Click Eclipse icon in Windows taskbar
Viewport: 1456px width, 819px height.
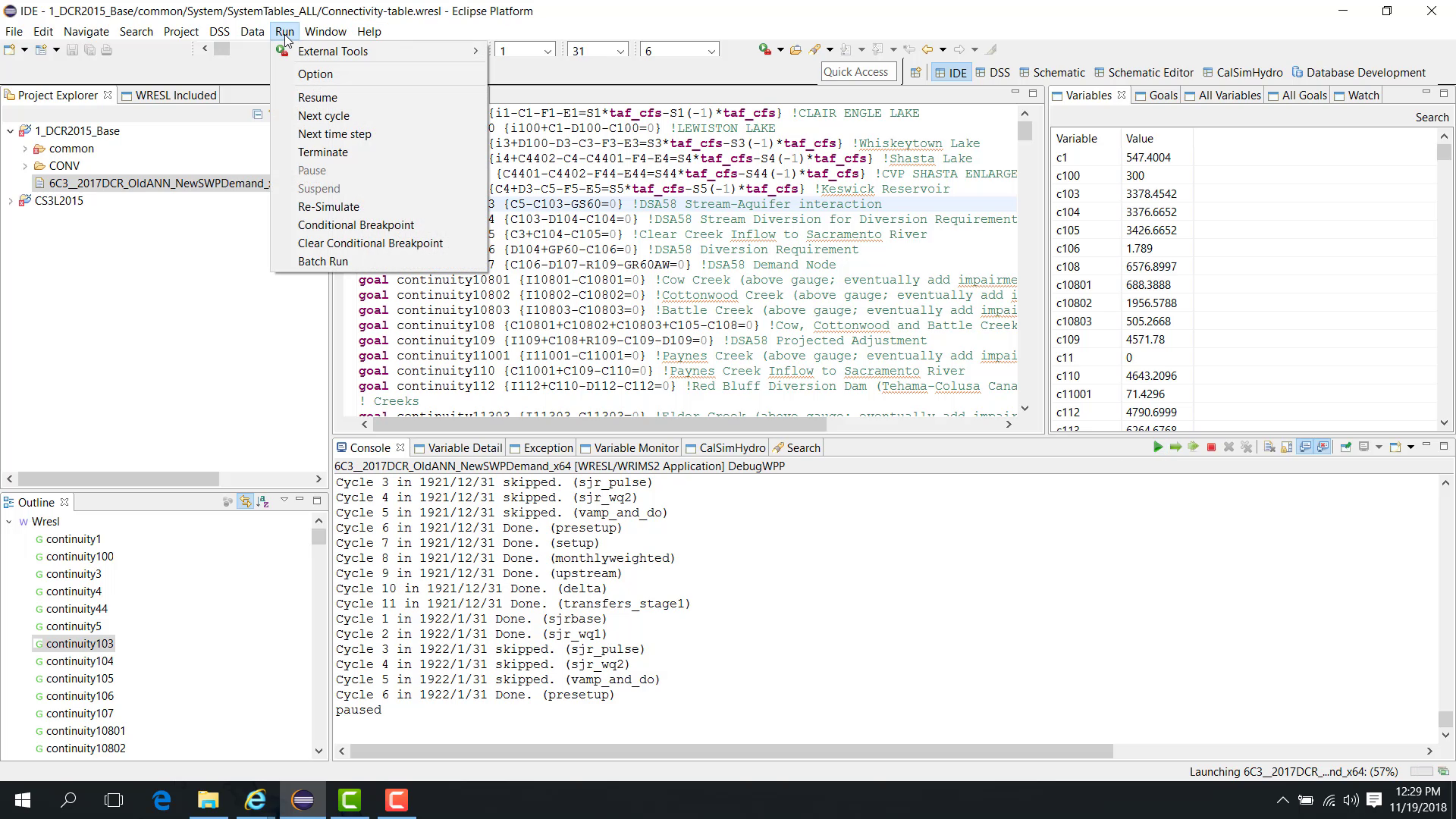303,800
